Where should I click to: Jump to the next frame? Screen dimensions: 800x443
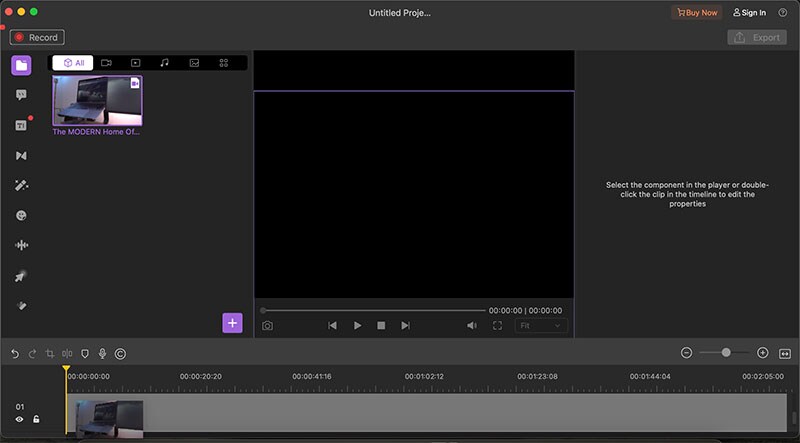coord(406,326)
